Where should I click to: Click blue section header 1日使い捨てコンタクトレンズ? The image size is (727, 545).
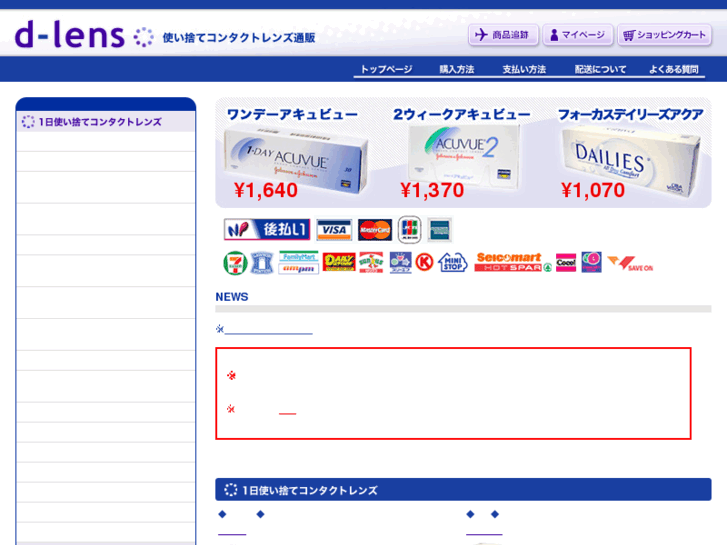[x=463, y=490]
